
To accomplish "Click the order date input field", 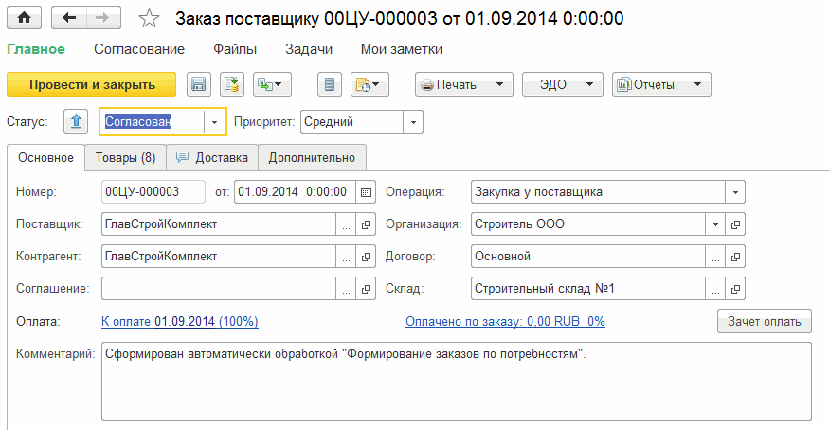I will [295, 192].
